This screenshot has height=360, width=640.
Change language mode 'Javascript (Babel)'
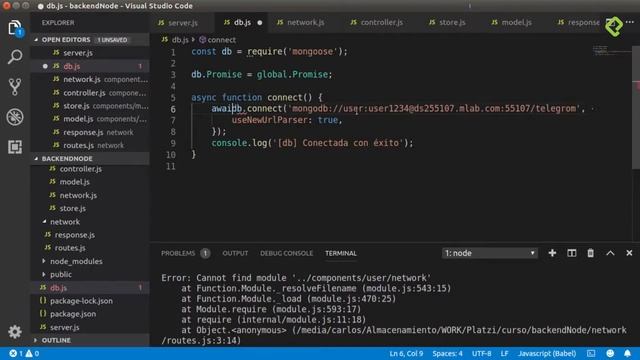tap(547, 353)
